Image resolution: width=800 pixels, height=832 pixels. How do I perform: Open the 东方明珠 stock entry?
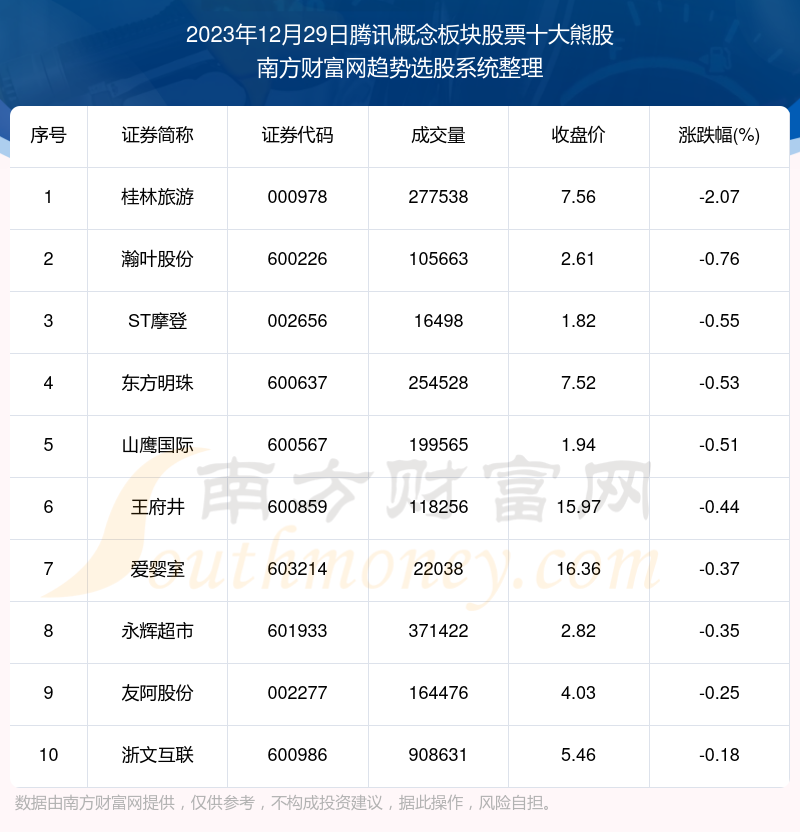click(x=157, y=383)
